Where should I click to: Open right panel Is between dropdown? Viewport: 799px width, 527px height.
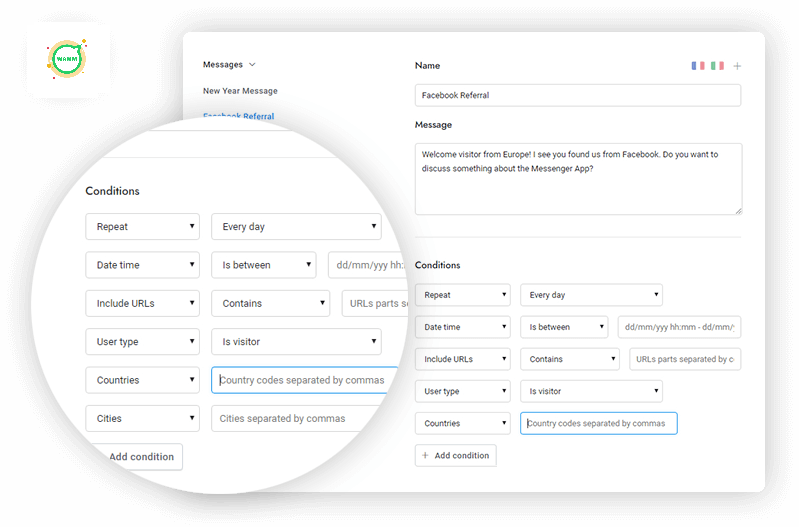tap(564, 327)
